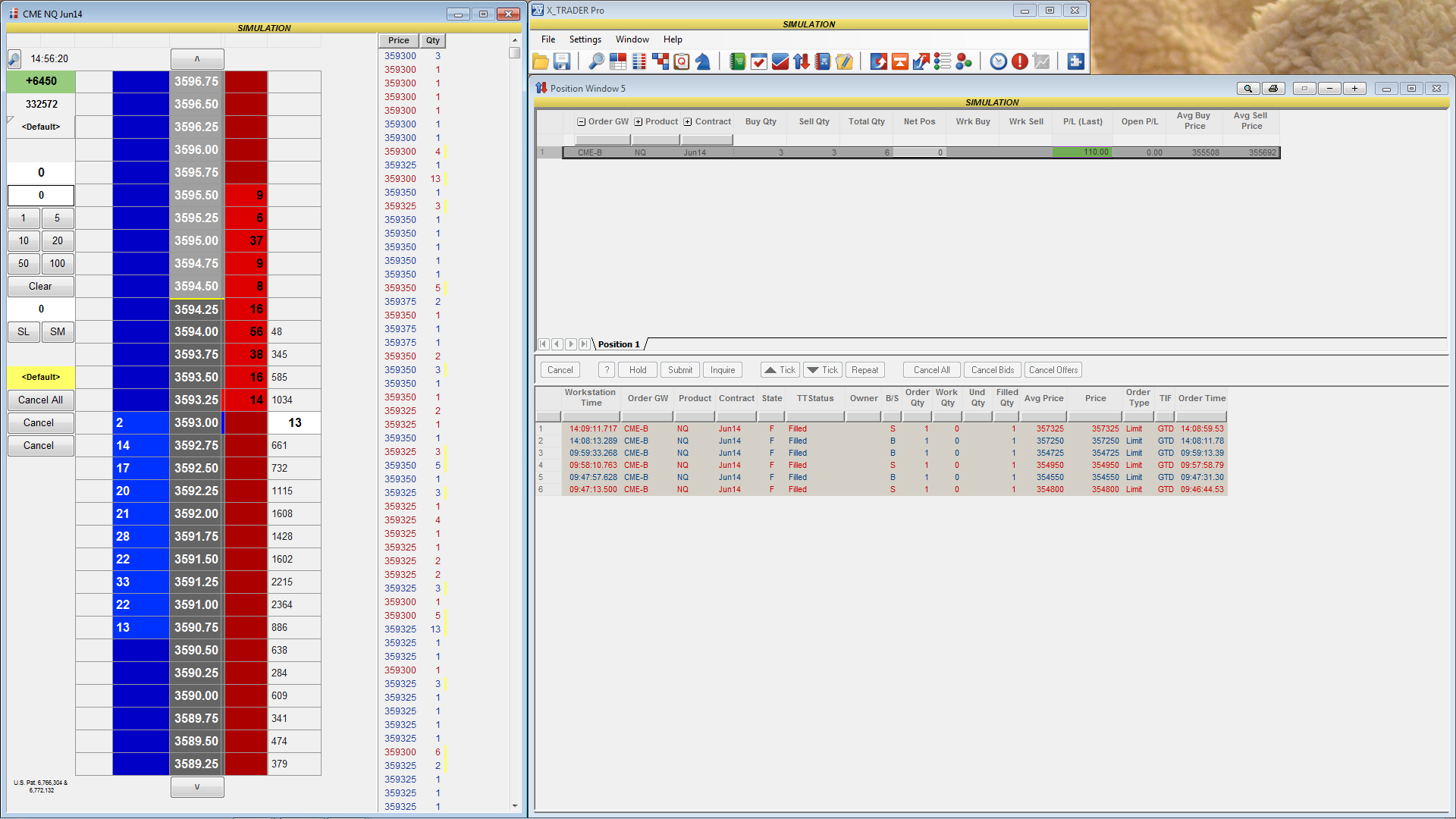Open the green order book notebook icon
This screenshot has width=1456, height=819.
(x=737, y=61)
